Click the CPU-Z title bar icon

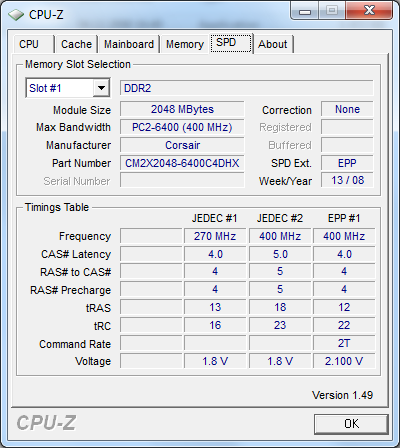(16, 14)
